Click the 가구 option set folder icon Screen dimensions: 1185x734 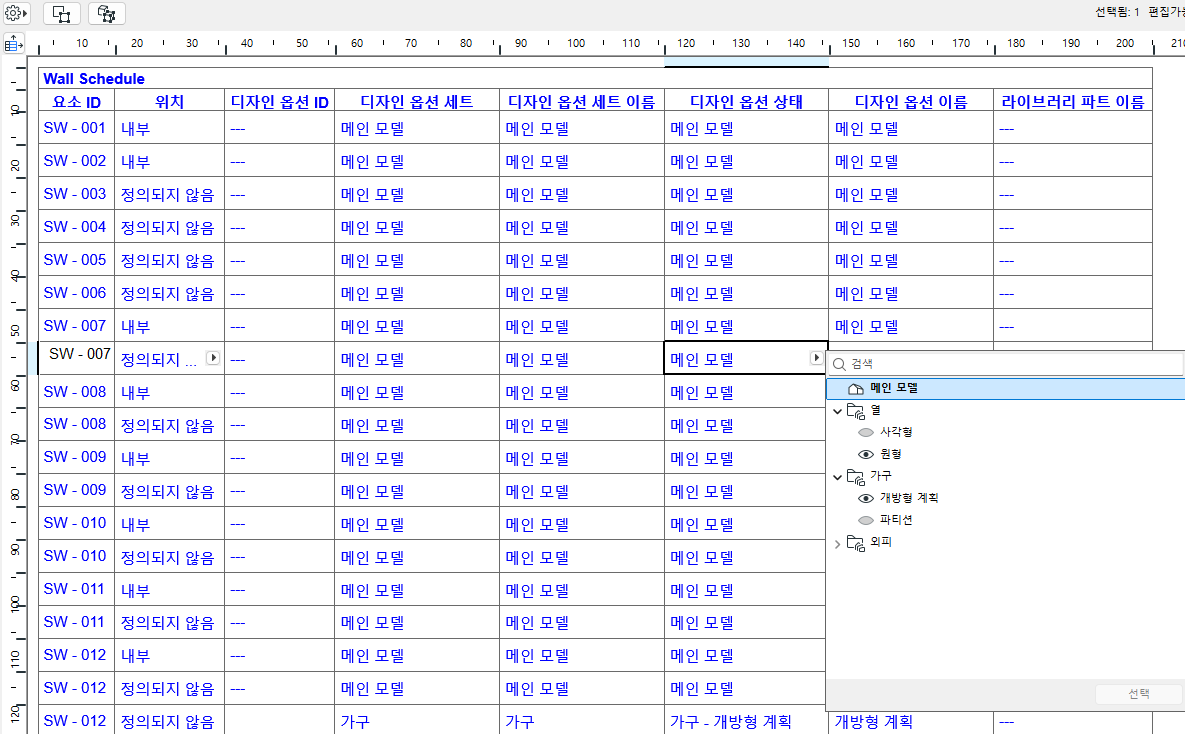click(x=855, y=476)
